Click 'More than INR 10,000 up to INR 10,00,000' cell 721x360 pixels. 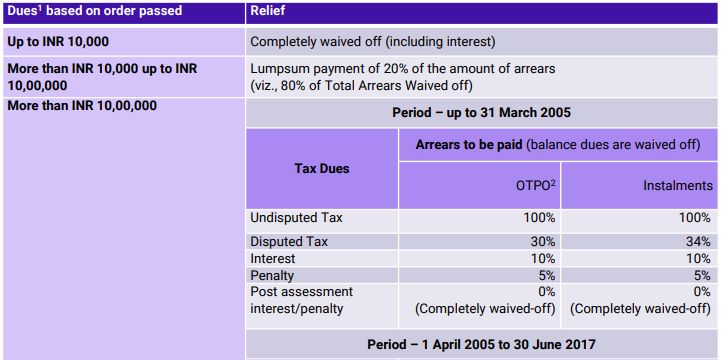(x=103, y=77)
